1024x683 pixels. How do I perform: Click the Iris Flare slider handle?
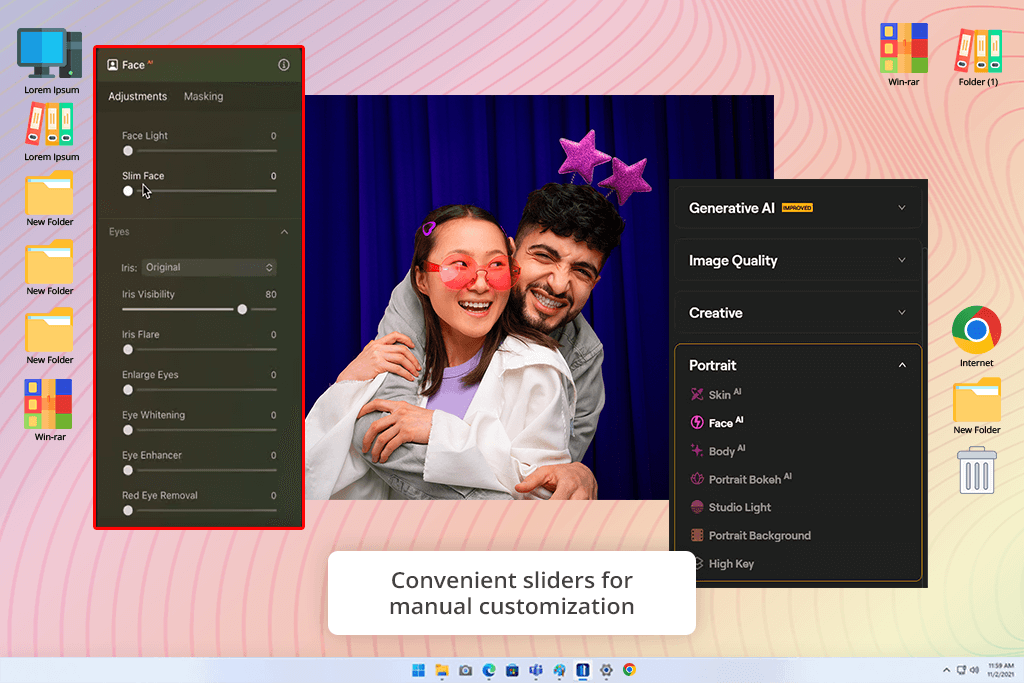pyautogui.click(x=128, y=349)
